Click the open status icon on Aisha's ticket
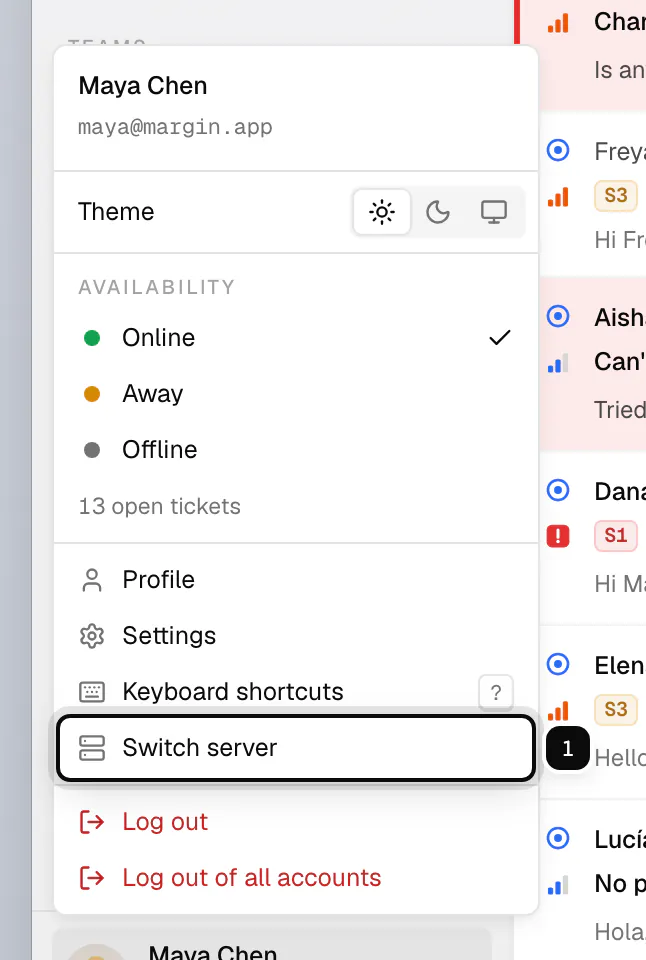Viewport: 646px width, 960px height. (558, 317)
